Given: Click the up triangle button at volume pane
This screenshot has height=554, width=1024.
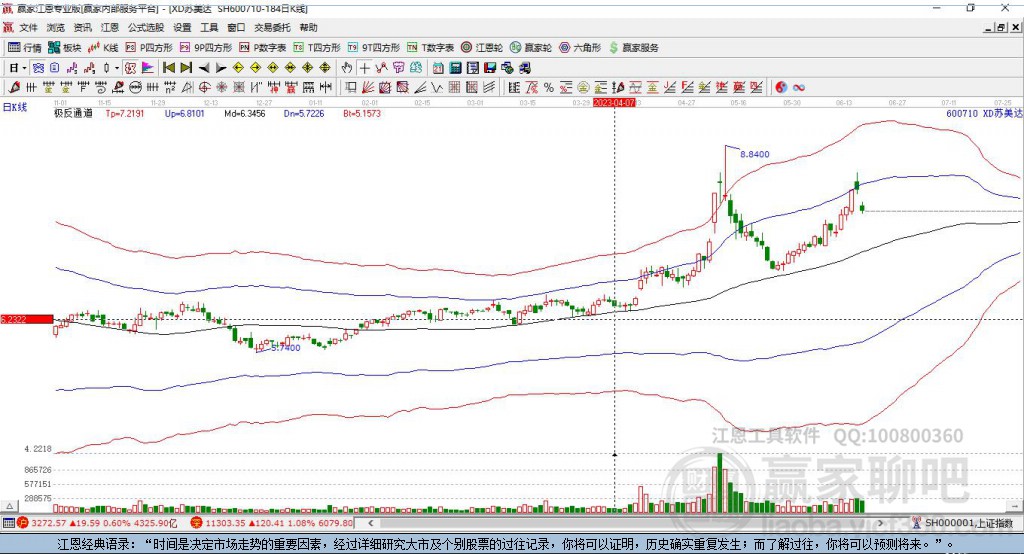Looking at the screenshot, I should click(9, 506).
